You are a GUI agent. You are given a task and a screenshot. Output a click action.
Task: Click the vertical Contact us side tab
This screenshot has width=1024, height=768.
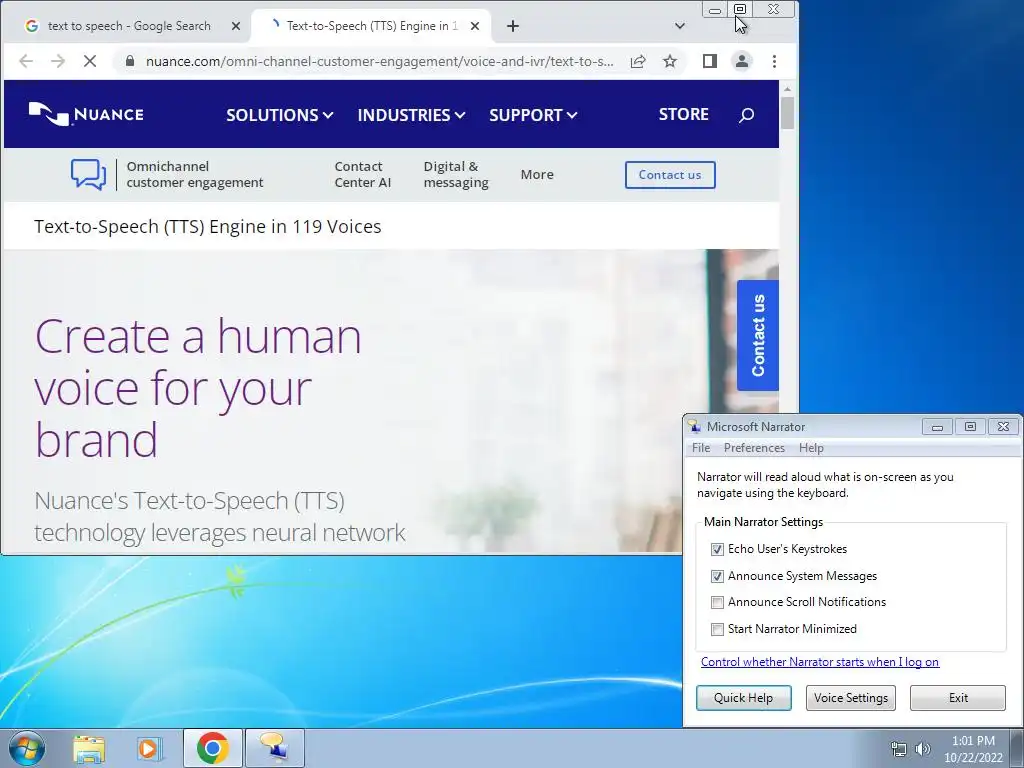tap(758, 336)
